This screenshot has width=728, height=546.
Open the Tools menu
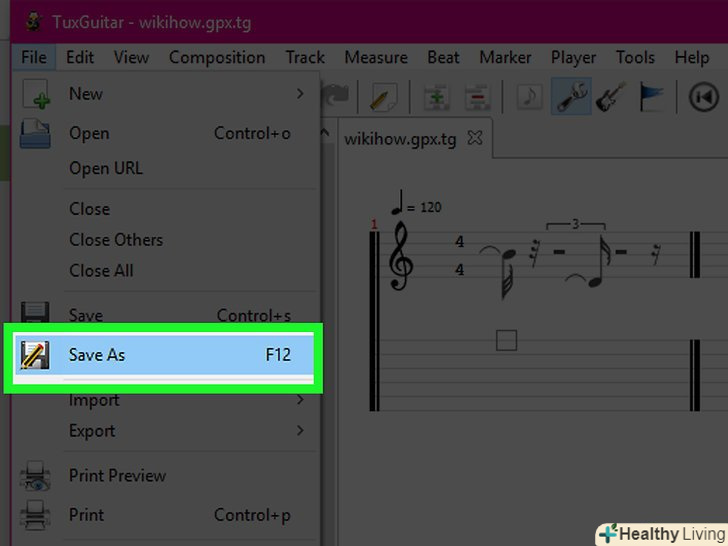[635, 58]
